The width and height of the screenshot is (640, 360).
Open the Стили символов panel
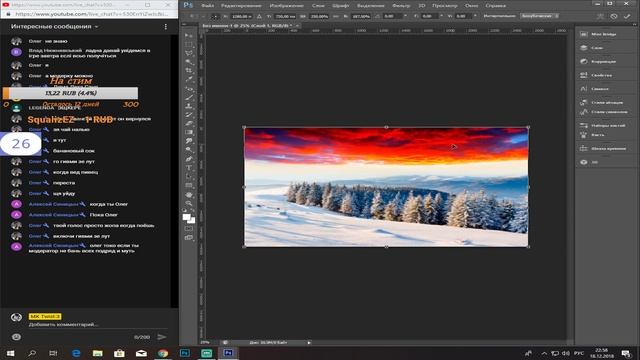tap(603, 112)
